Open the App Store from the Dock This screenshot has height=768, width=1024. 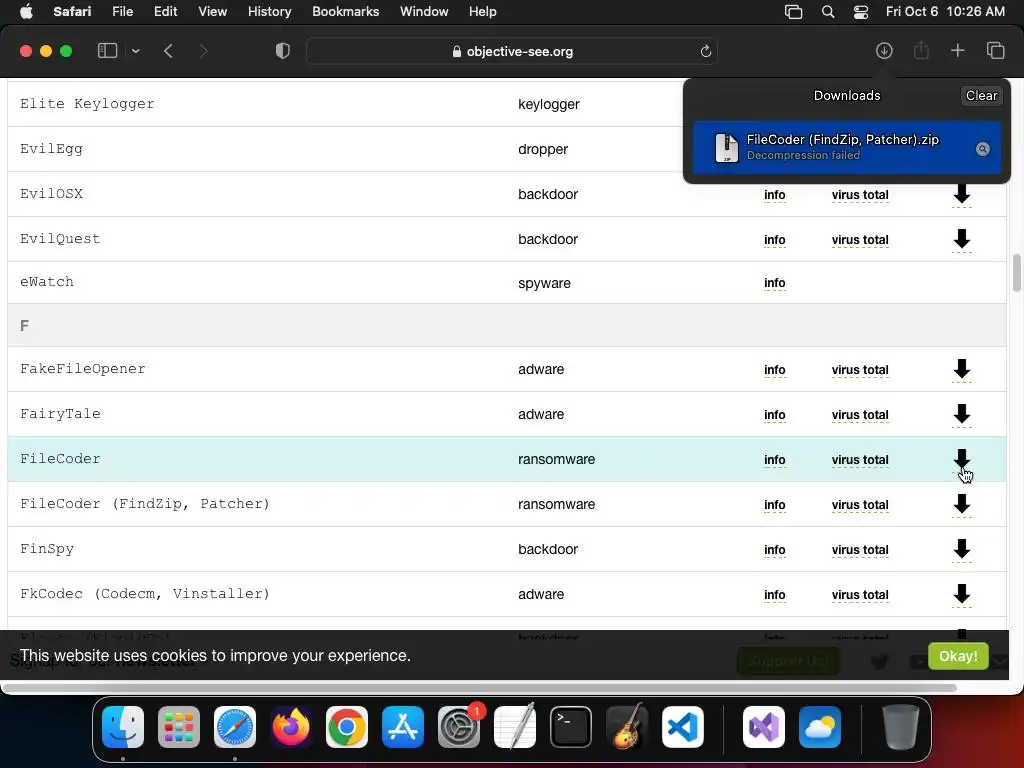403,727
